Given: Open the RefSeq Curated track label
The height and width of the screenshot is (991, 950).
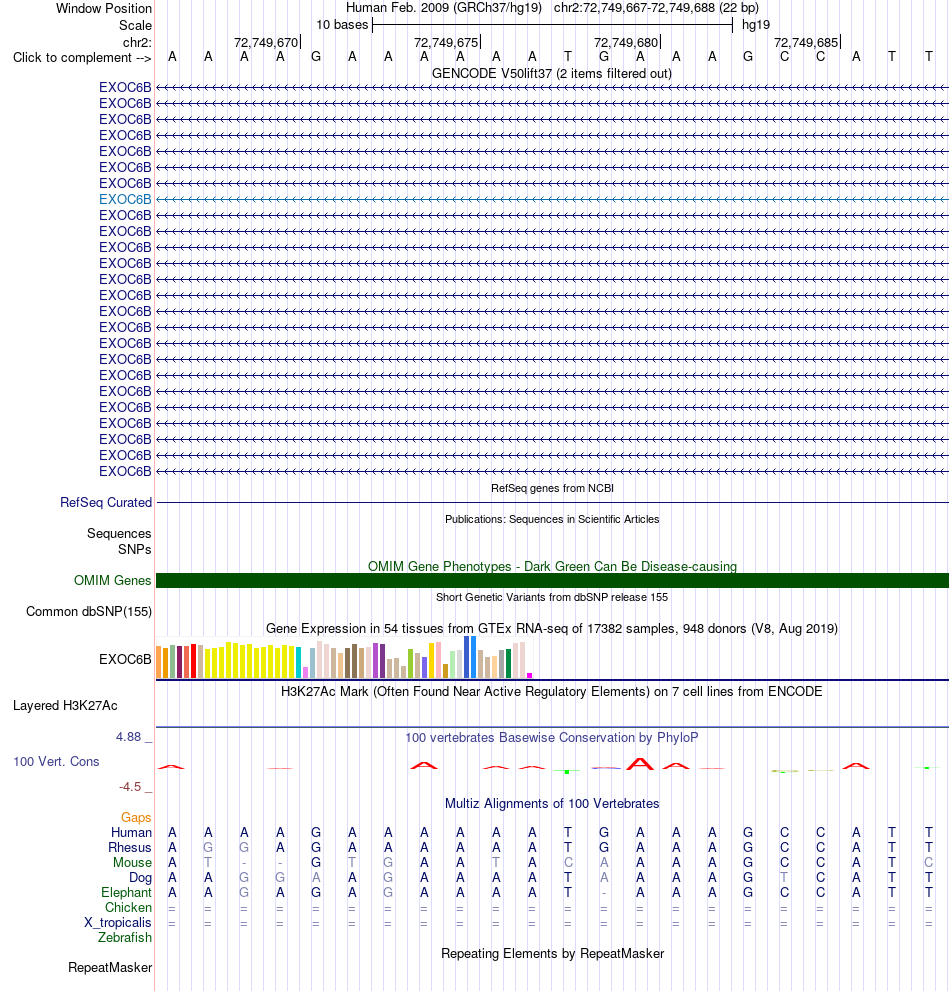Looking at the screenshot, I should [106, 502].
